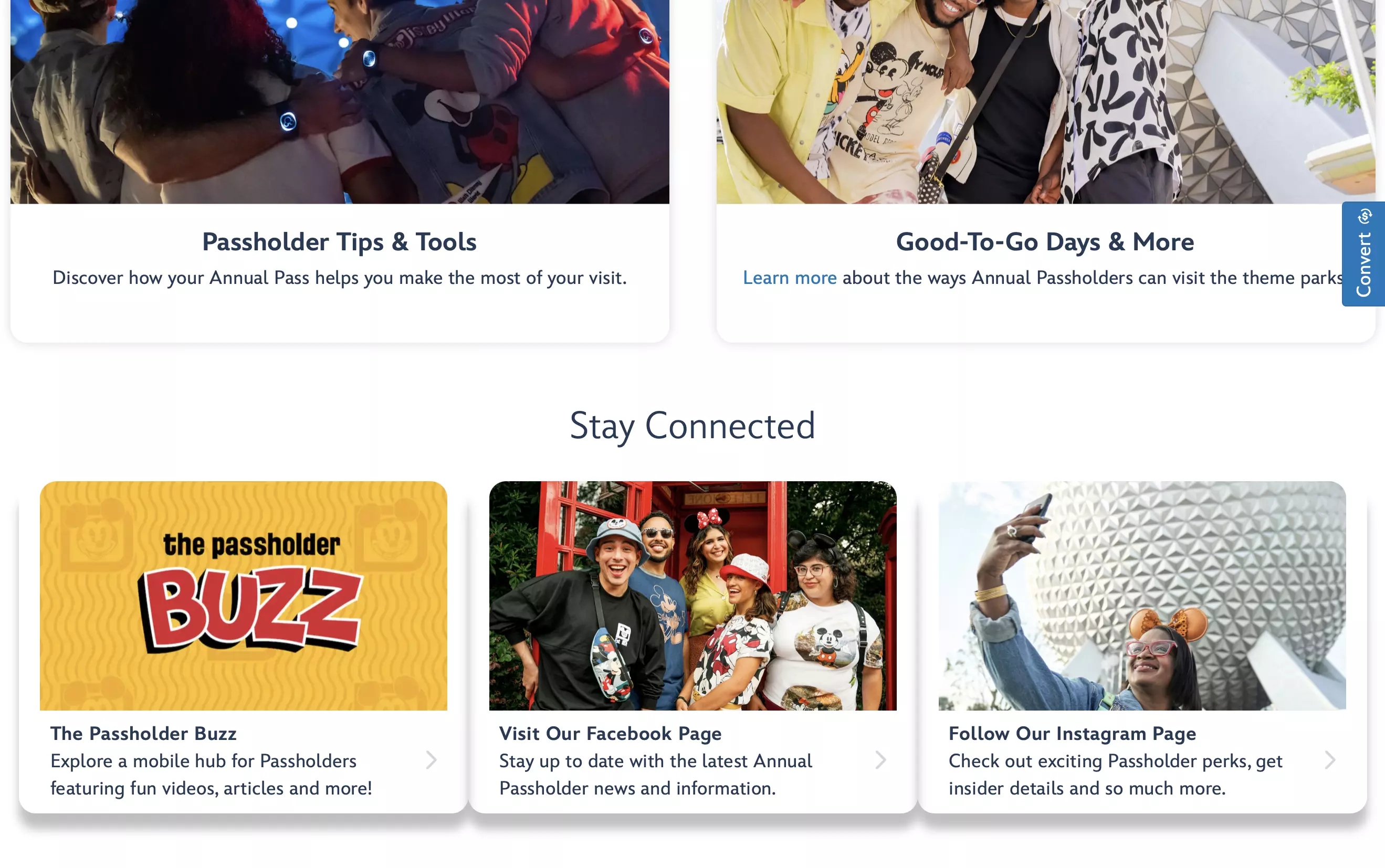Click the Facebook group photo thumbnail
Screen dimensions: 1385x868
click(x=692, y=595)
